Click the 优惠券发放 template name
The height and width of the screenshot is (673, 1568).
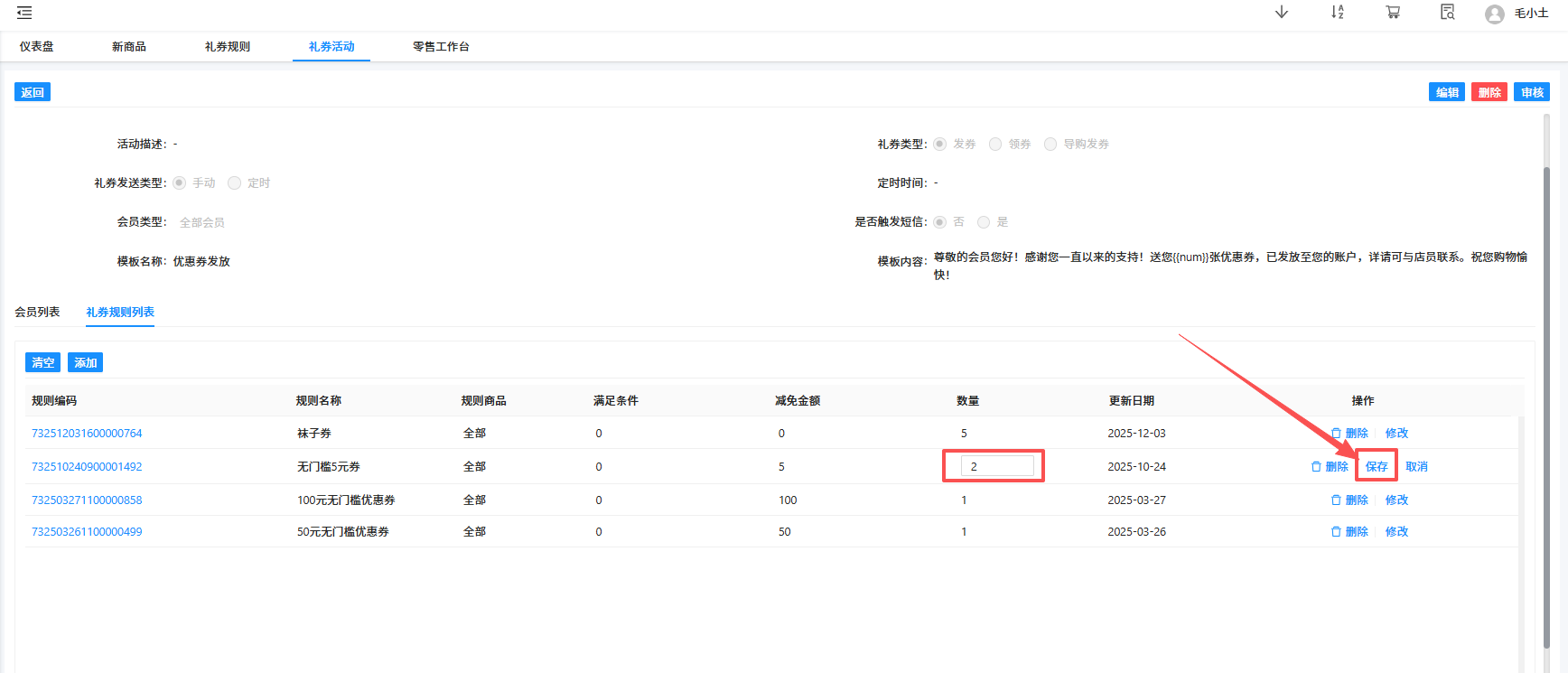tap(201, 261)
